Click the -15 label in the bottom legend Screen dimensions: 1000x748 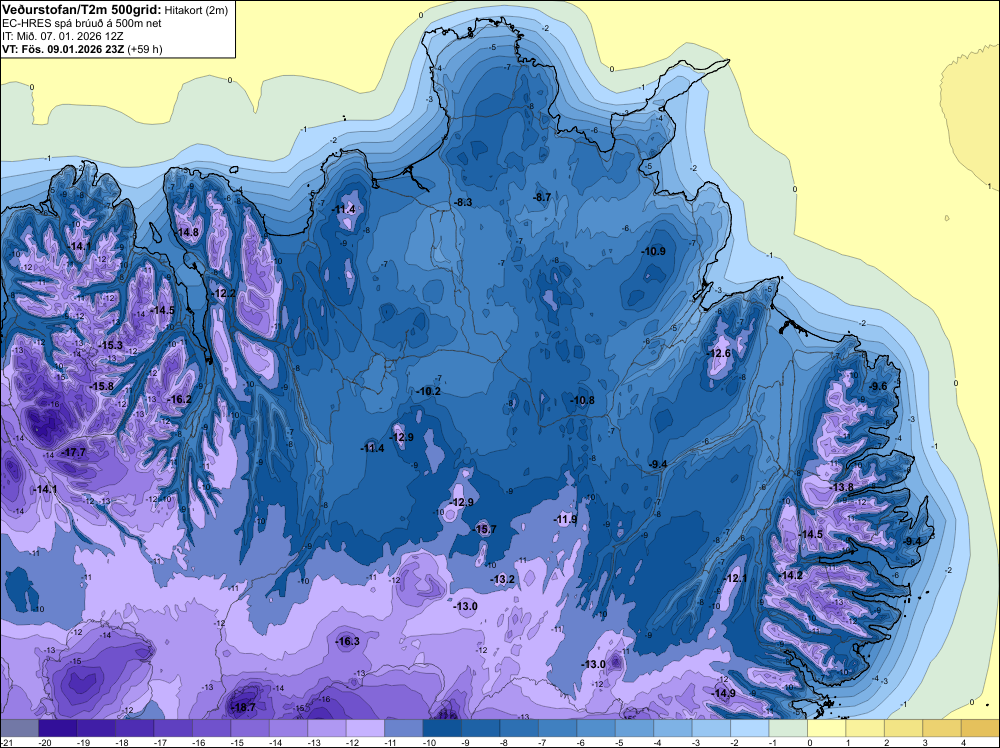click(236, 742)
